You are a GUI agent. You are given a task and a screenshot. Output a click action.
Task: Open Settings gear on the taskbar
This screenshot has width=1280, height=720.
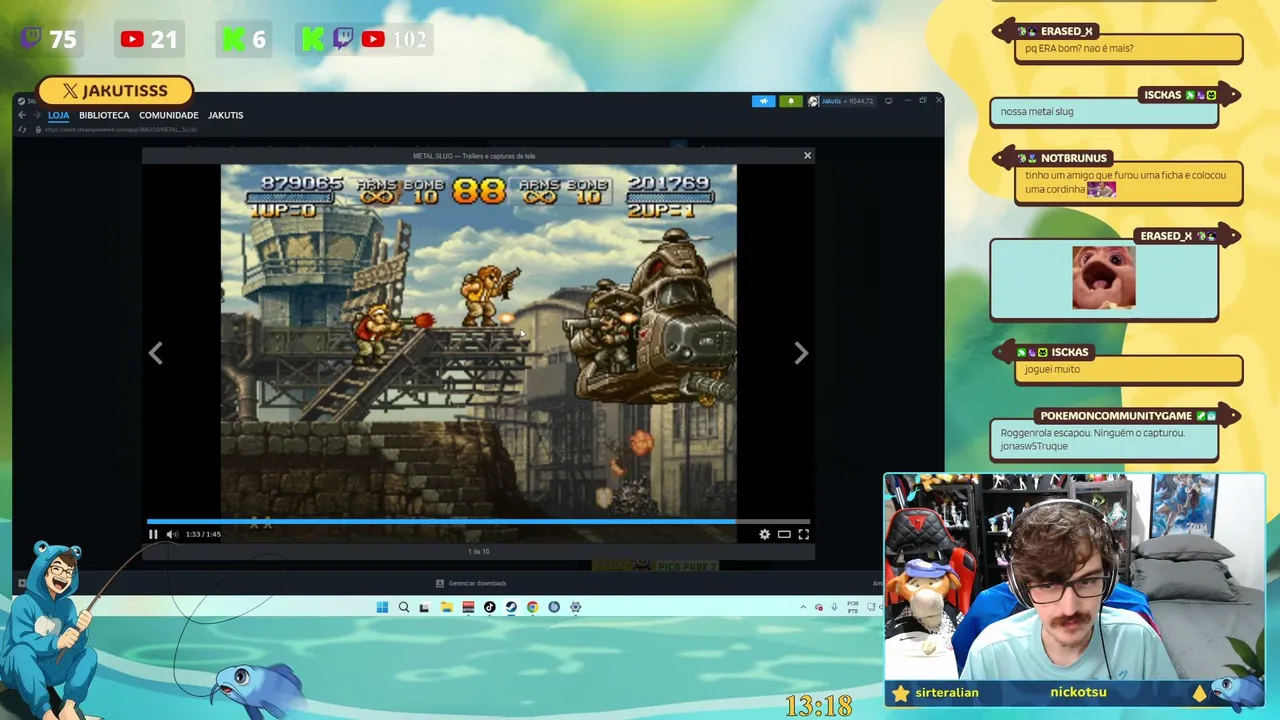[x=575, y=607]
